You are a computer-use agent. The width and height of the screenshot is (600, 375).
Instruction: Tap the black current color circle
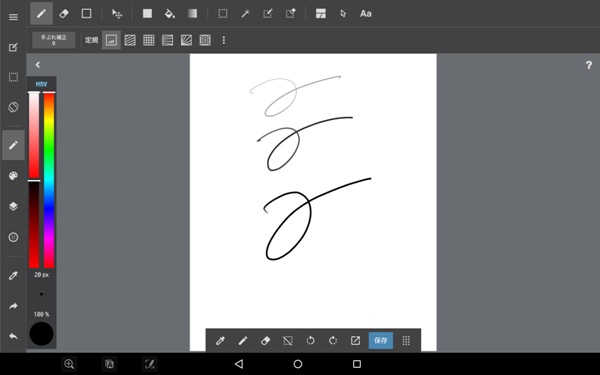[x=41, y=334]
